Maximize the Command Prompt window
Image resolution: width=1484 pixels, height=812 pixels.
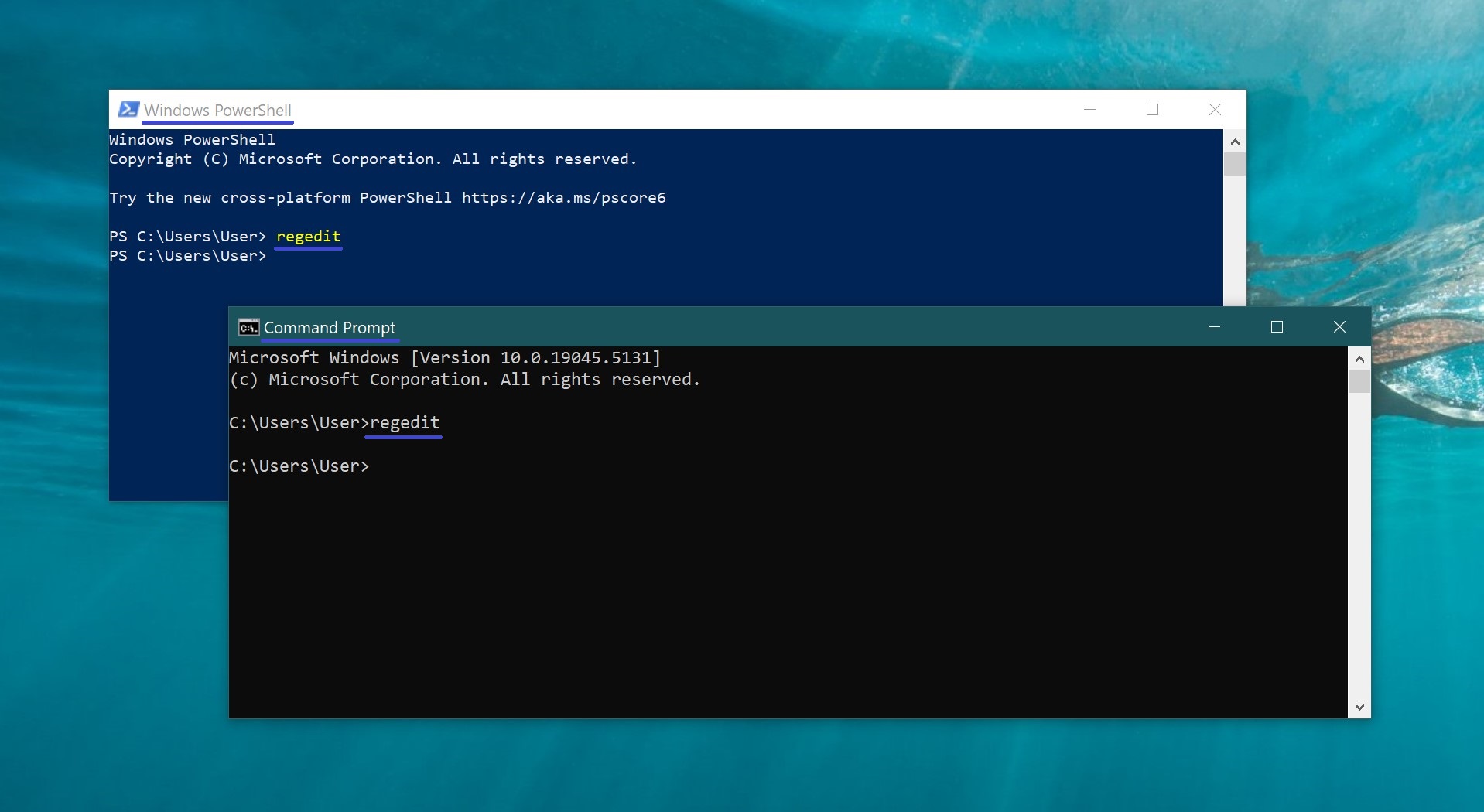1277,327
